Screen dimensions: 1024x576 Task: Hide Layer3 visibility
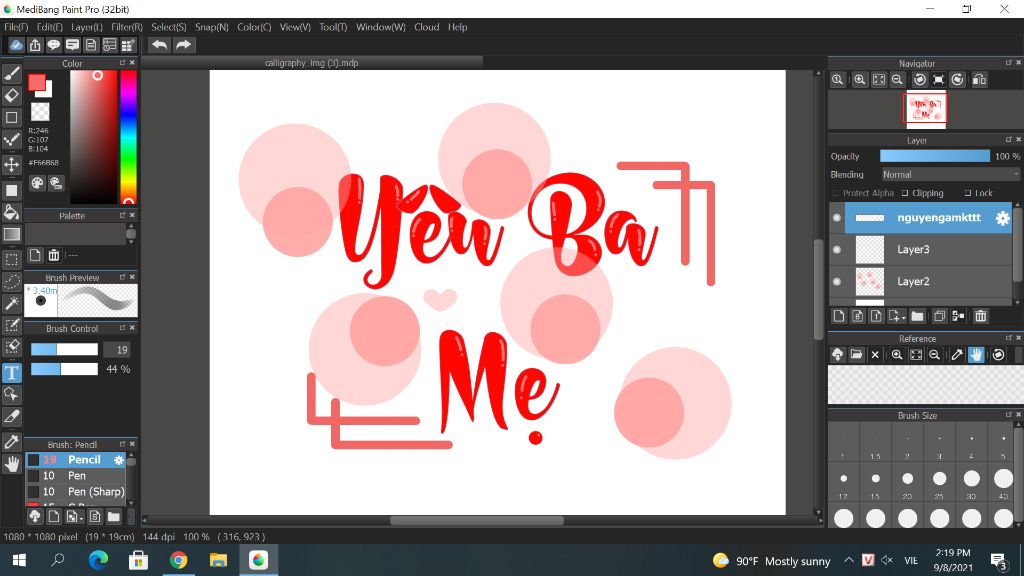click(837, 249)
